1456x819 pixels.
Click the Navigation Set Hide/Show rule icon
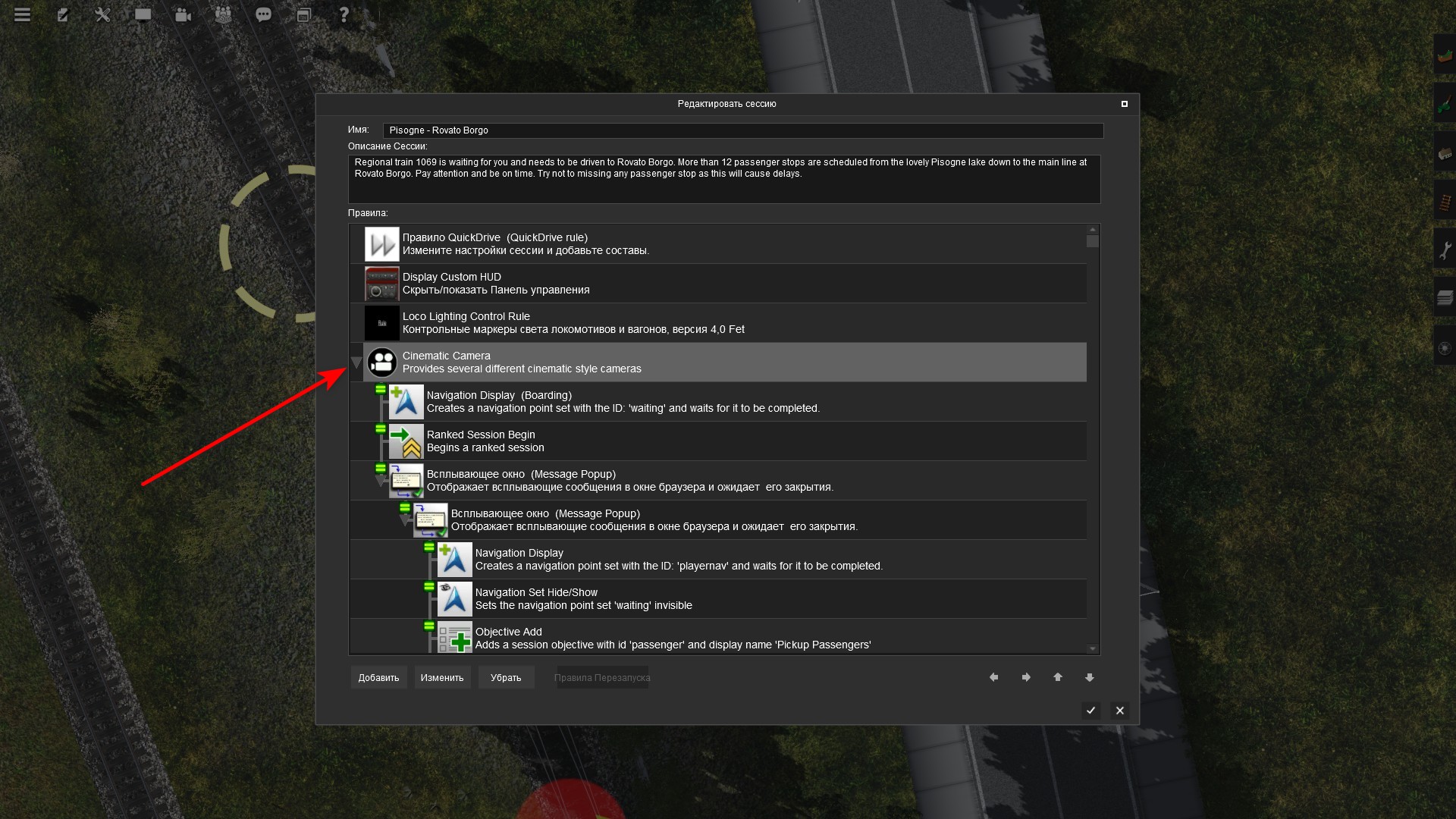click(454, 599)
